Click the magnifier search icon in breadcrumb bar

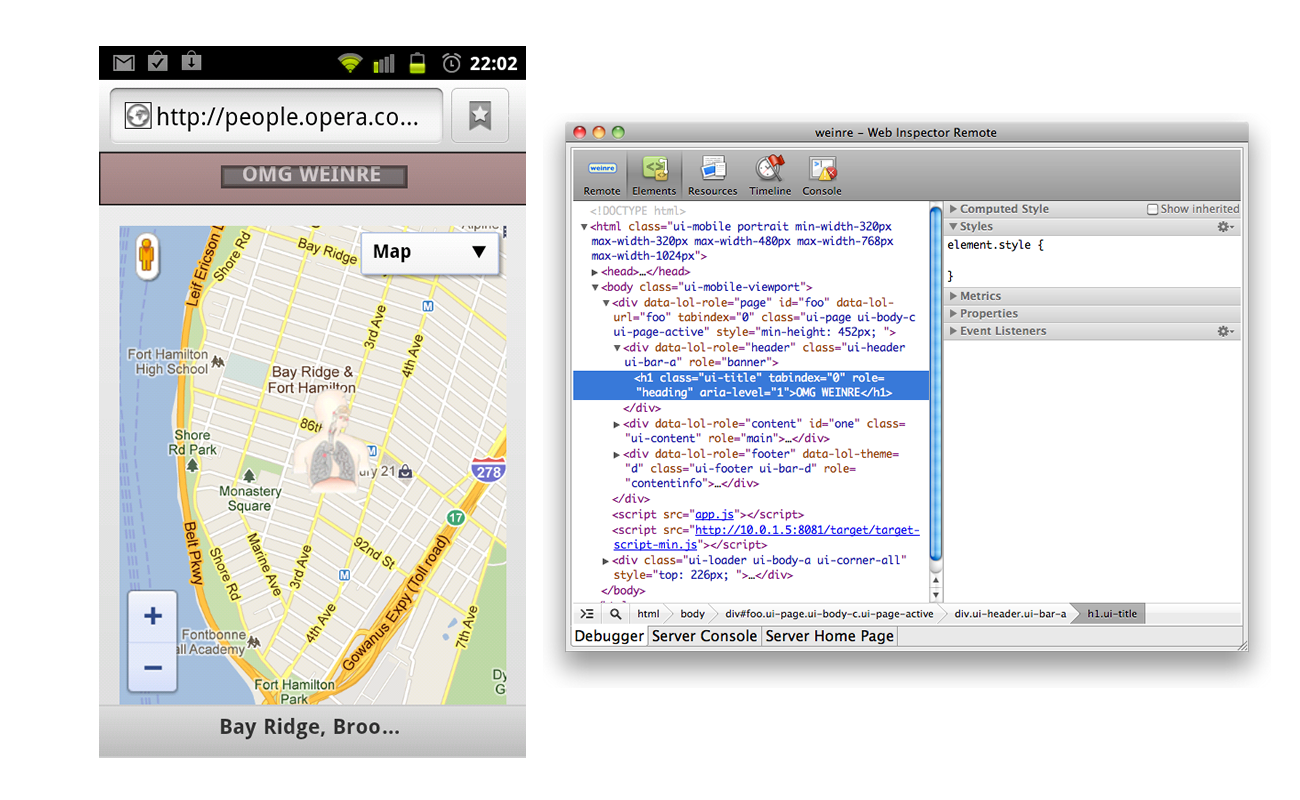[x=615, y=614]
